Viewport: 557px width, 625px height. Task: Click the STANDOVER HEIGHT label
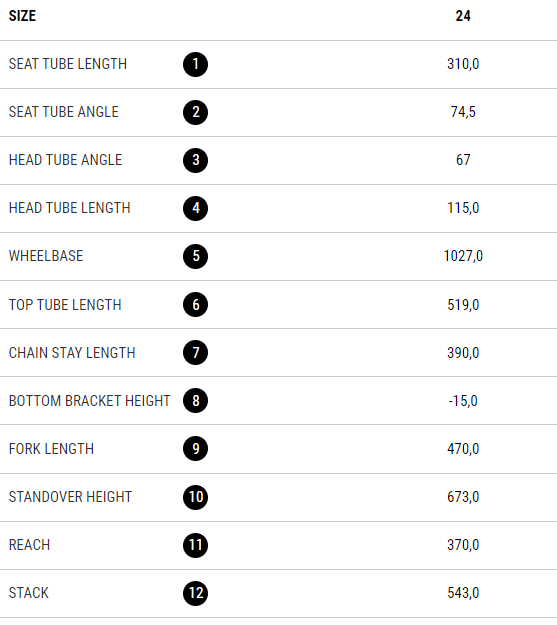point(70,497)
